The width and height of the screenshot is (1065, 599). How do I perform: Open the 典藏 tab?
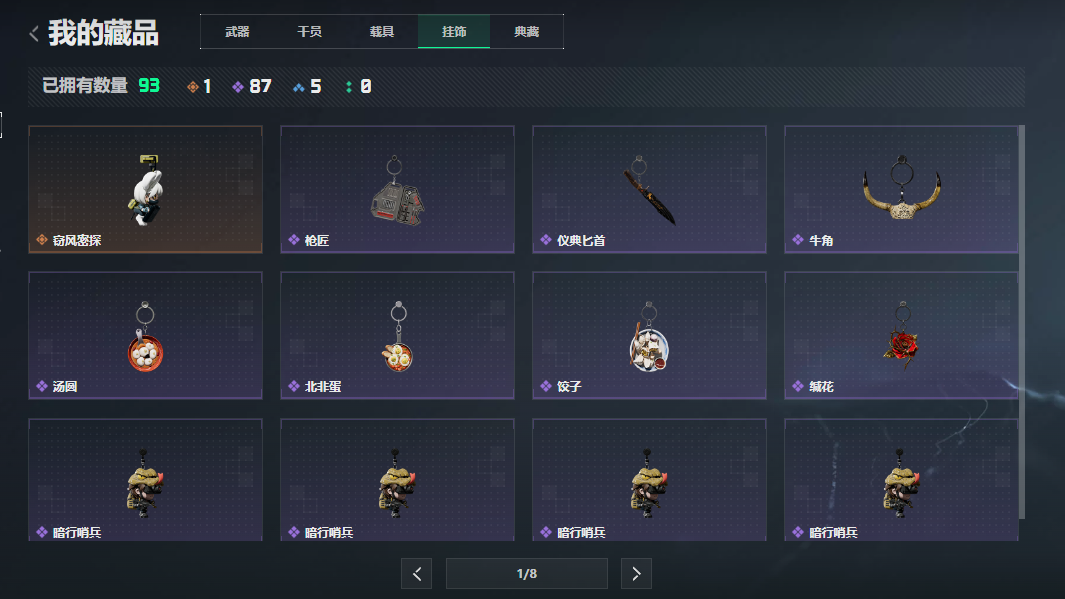coord(526,32)
